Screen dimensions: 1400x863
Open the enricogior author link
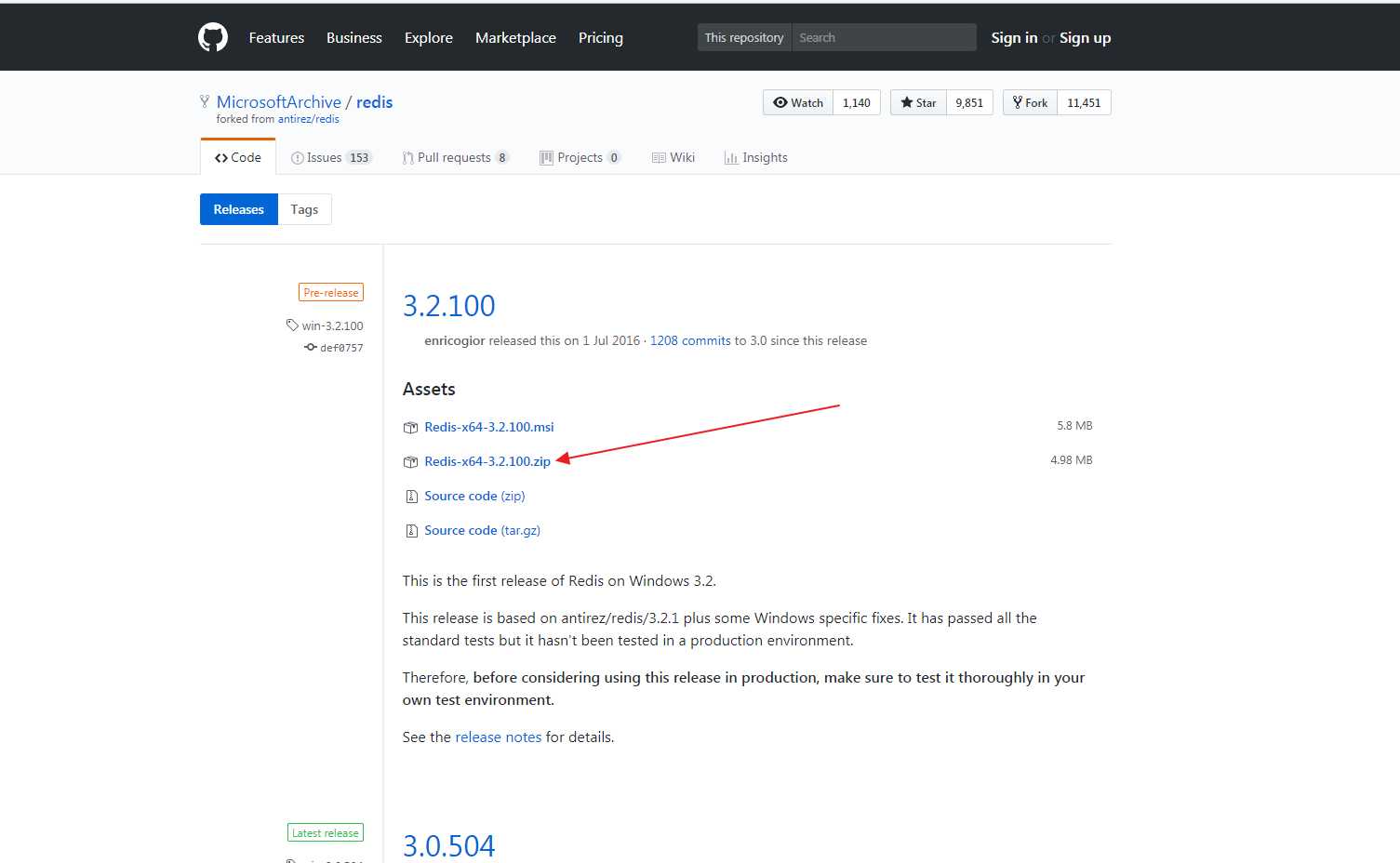tap(455, 340)
